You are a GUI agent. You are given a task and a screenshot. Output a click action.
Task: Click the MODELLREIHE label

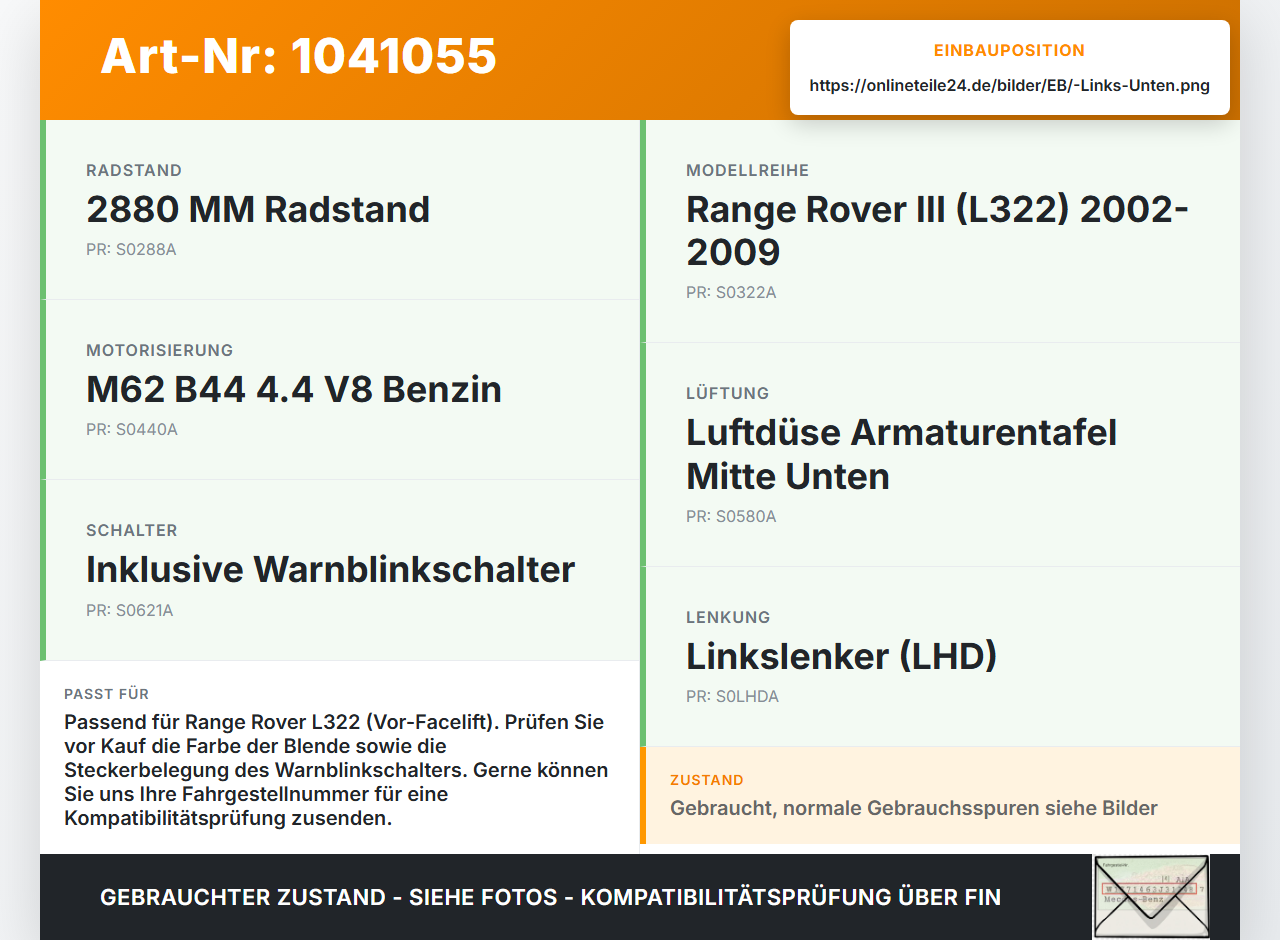(x=747, y=171)
